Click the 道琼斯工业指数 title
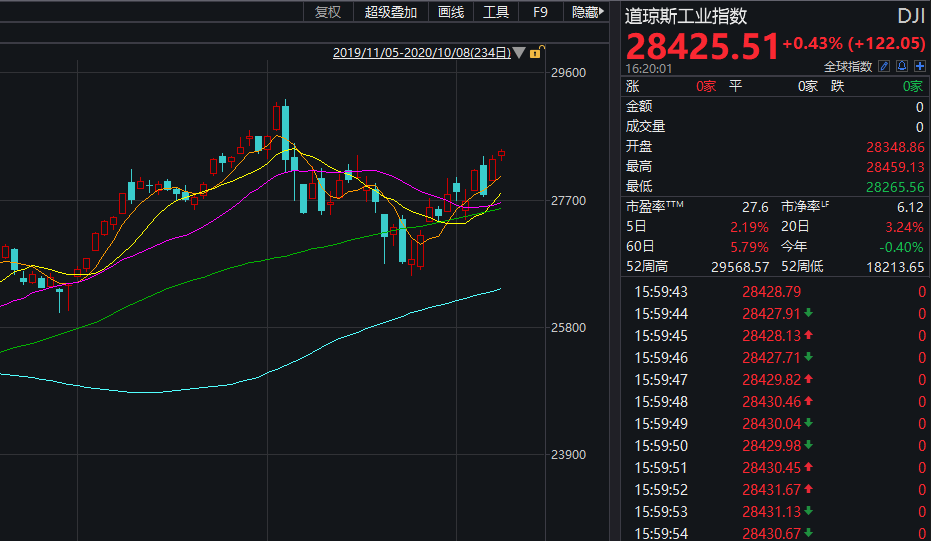Image resolution: width=931 pixels, height=541 pixels. coord(686,16)
